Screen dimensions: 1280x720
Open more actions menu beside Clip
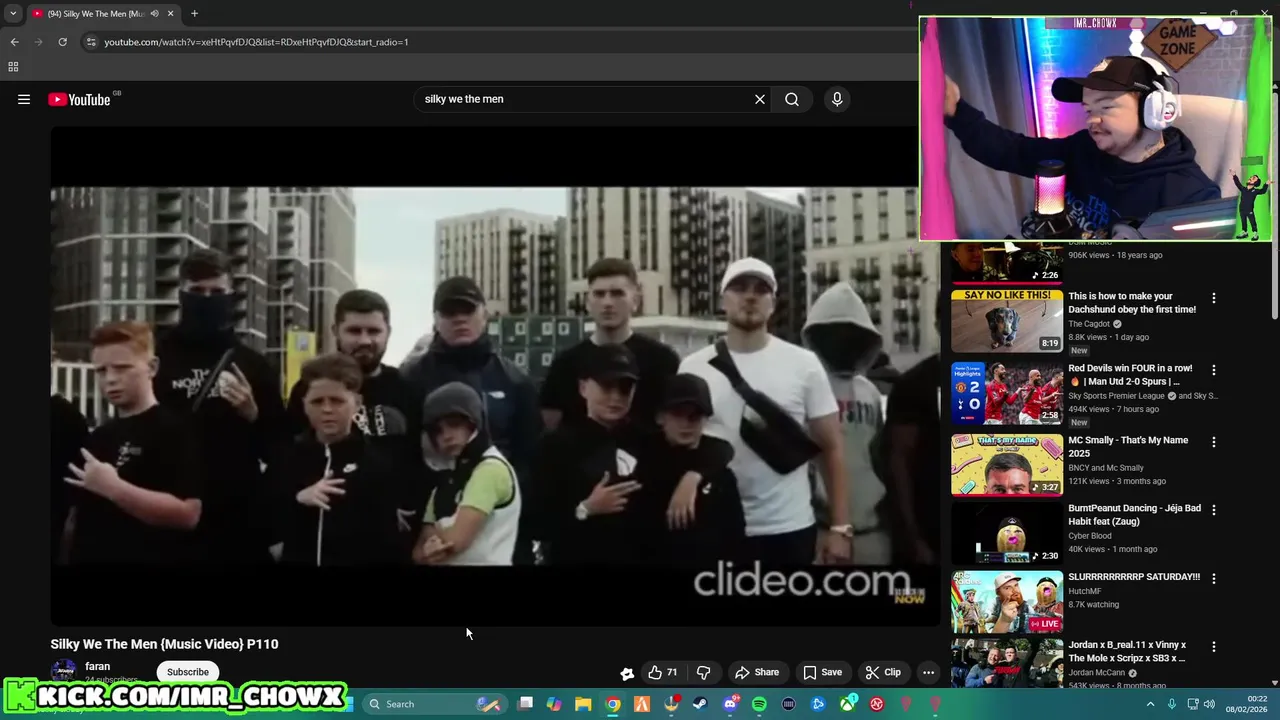coord(928,672)
